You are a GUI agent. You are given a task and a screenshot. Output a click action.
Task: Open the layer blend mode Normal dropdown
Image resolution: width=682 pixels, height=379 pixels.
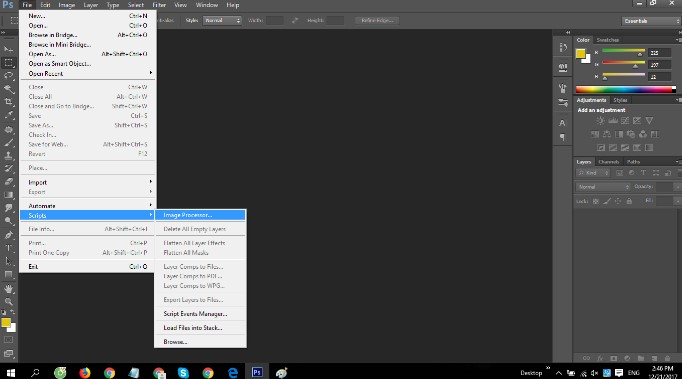tap(603, 187)
